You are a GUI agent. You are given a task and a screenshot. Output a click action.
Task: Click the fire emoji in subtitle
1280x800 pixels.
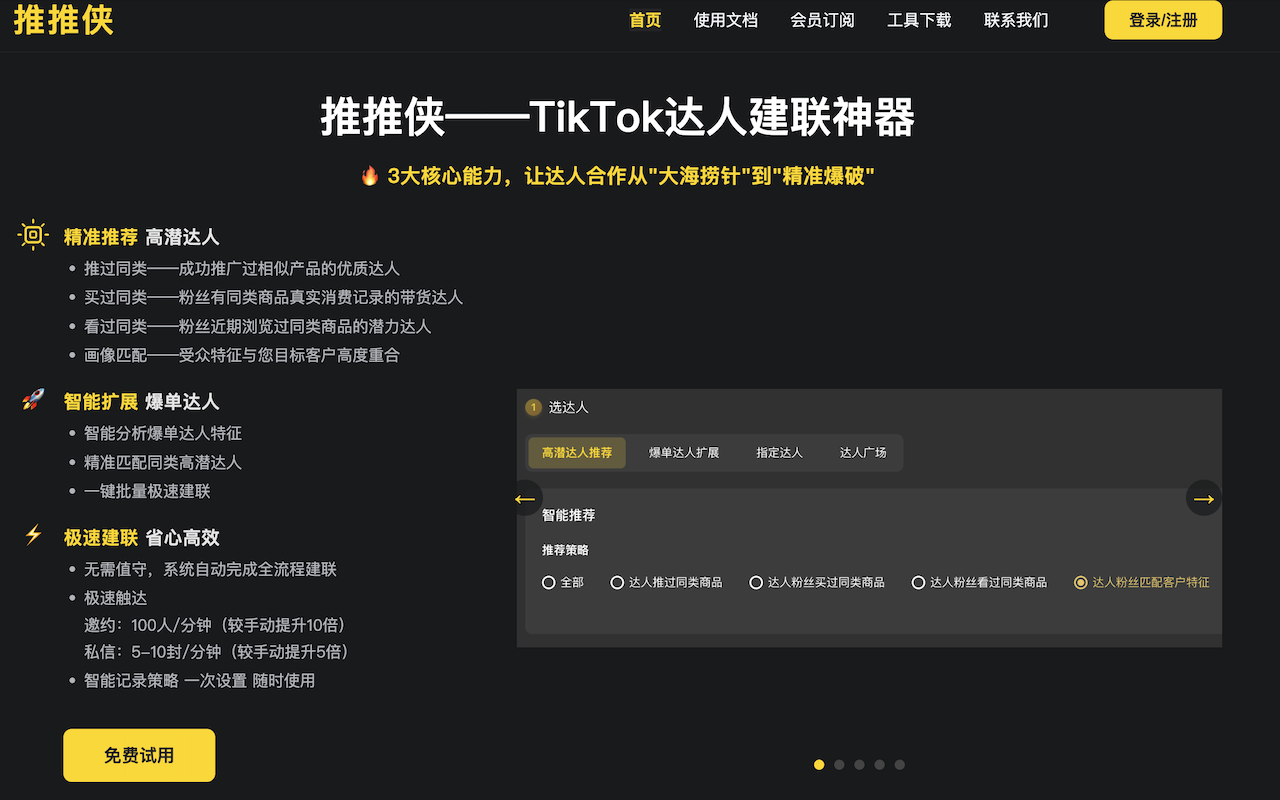coord(369,177)
